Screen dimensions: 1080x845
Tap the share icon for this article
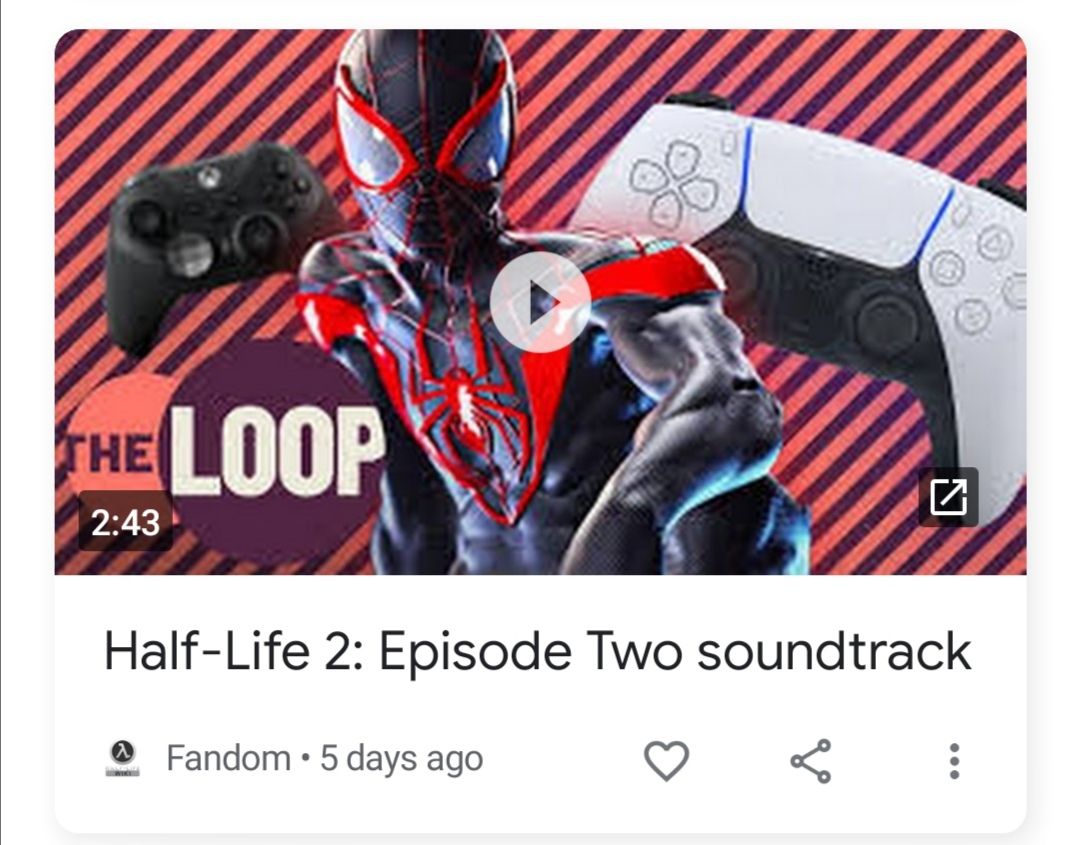[x=811, y=760]
